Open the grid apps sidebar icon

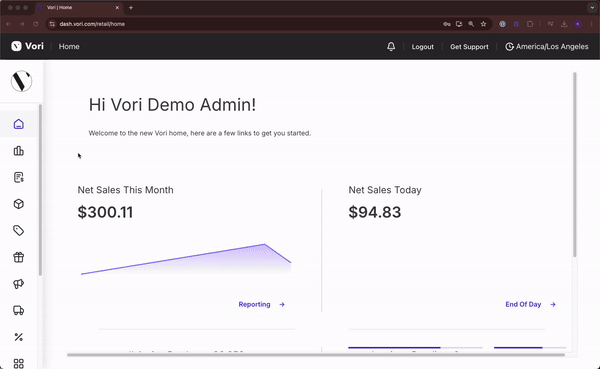18,363
